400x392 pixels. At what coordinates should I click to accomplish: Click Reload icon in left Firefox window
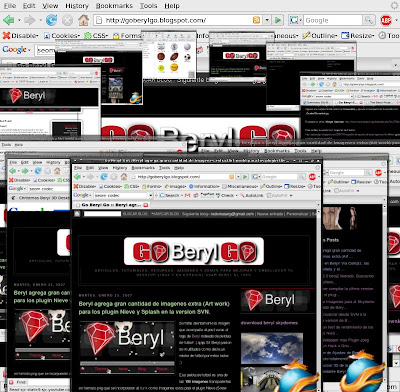tap(38, 171)
